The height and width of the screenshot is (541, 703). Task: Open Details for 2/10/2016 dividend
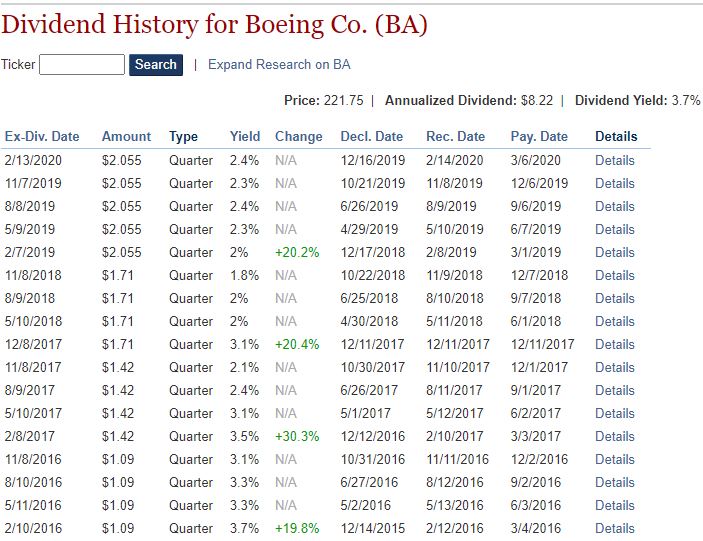pyautogui.click(x=615, y=528)
